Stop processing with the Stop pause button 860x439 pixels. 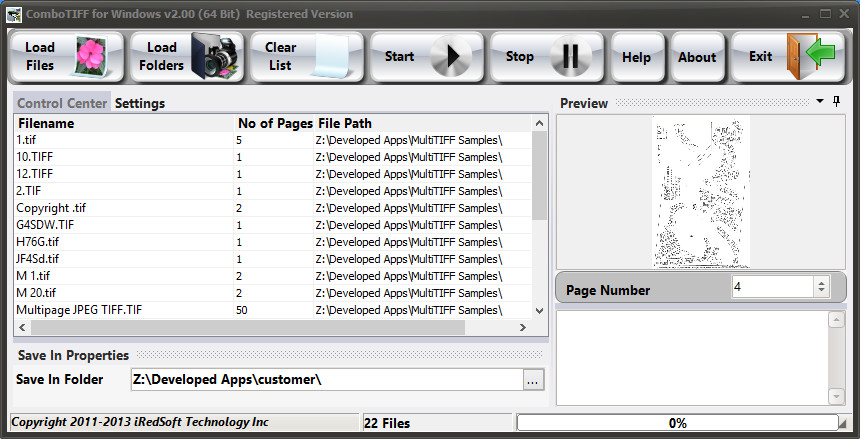547,57
